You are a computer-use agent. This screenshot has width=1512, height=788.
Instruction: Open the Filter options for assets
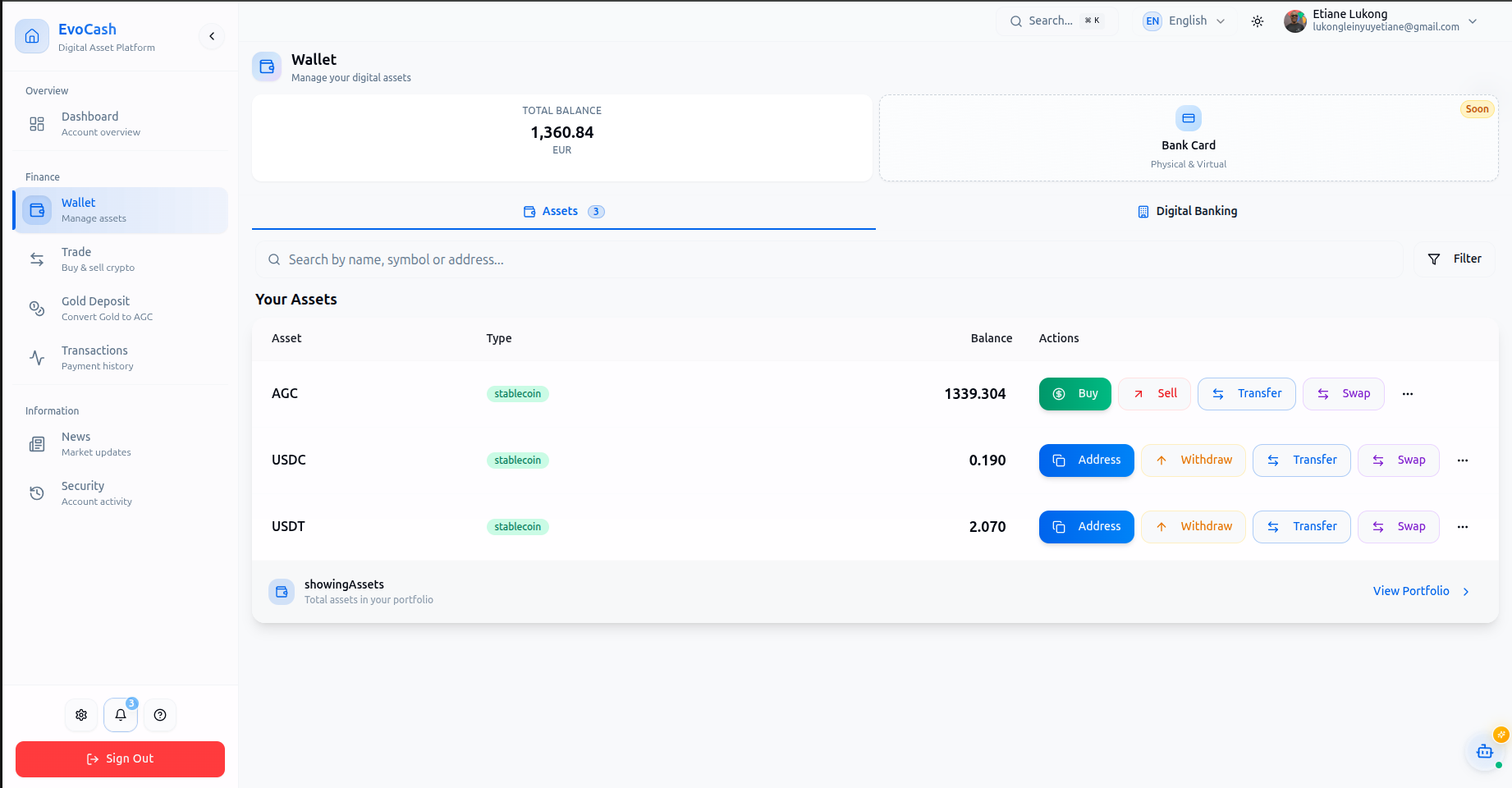pos(1454,259)
